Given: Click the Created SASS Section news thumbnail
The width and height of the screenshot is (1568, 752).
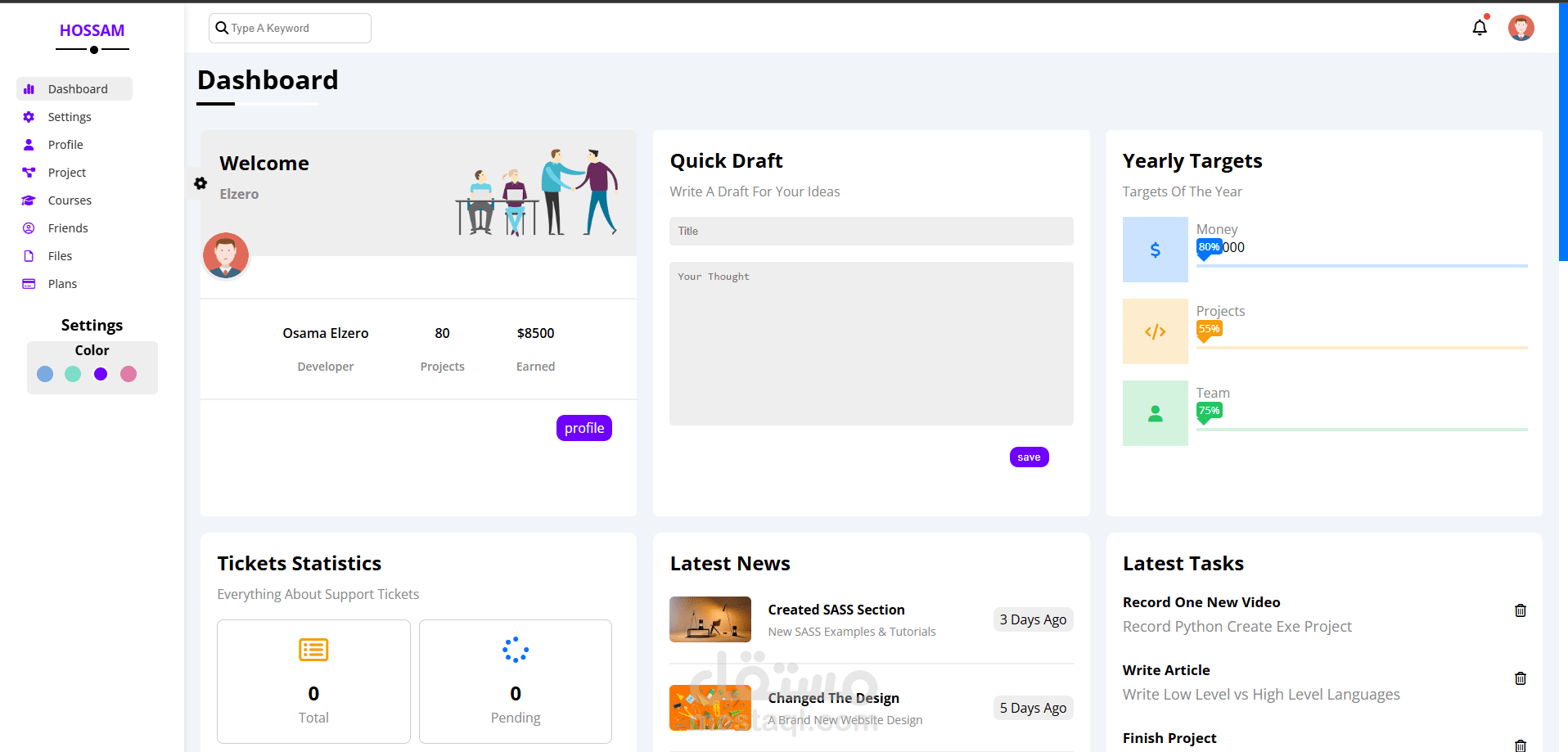Looking at the screenshot, I should coord(710,619).
